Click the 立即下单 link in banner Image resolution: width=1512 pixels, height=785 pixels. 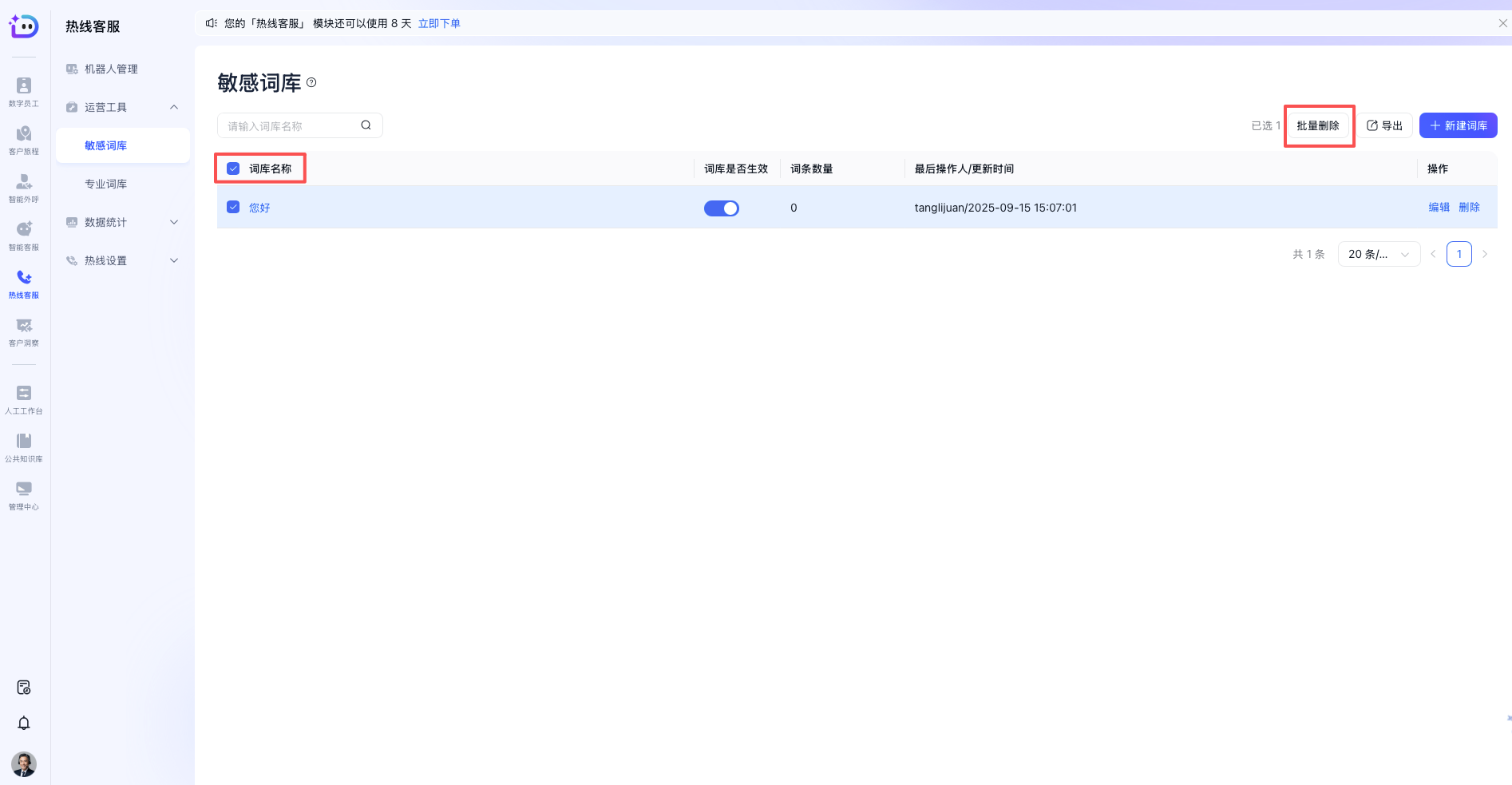point(439,23)
